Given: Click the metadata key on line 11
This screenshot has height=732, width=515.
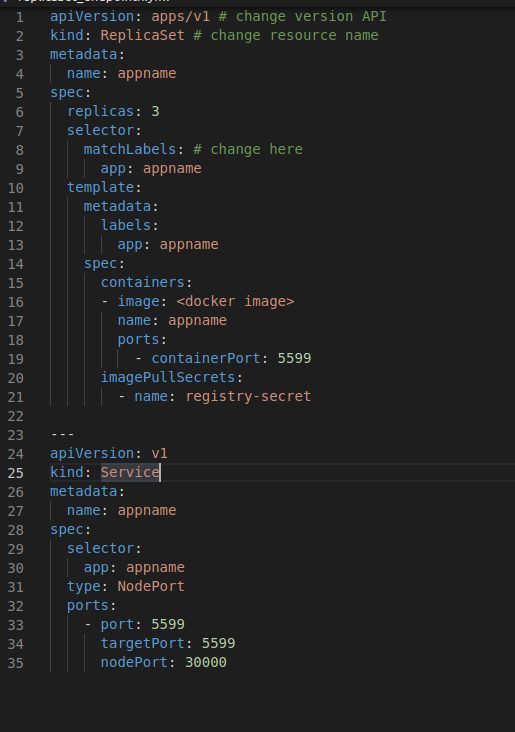Looking at the screenshot, I should [x=117, y=206].
